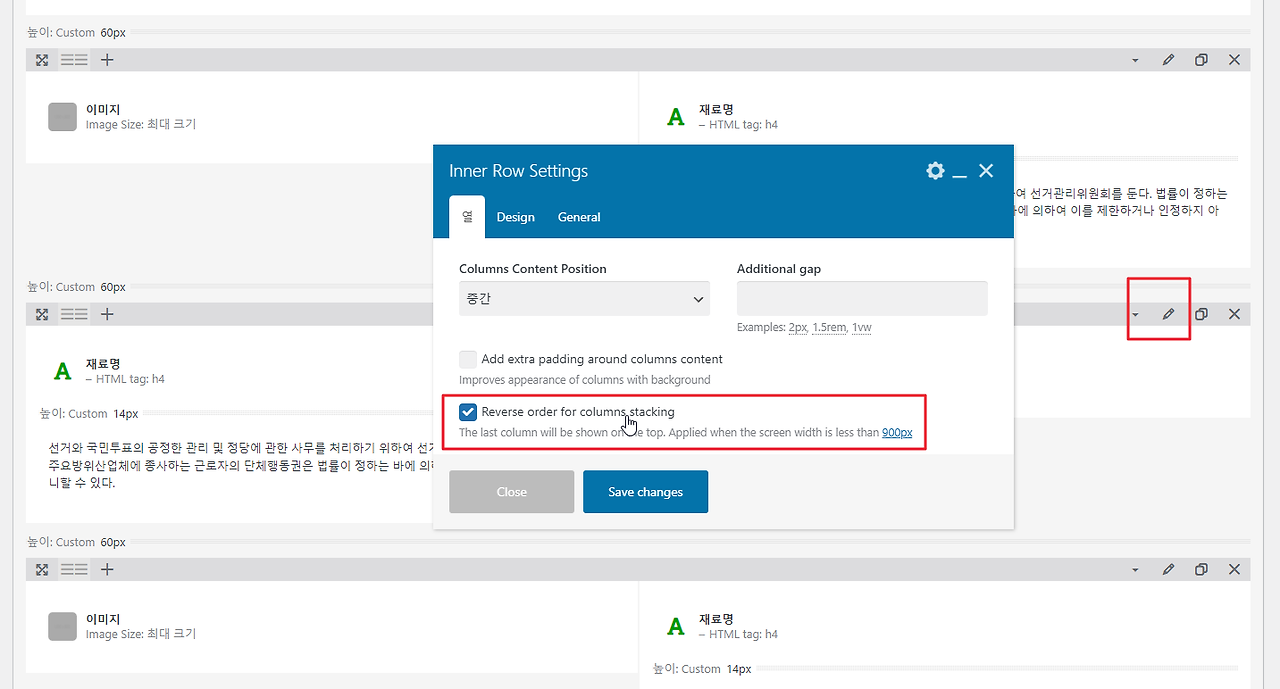
Task: Toggle bottommost inner row collapse arrow
Action: click(1135, 569)
